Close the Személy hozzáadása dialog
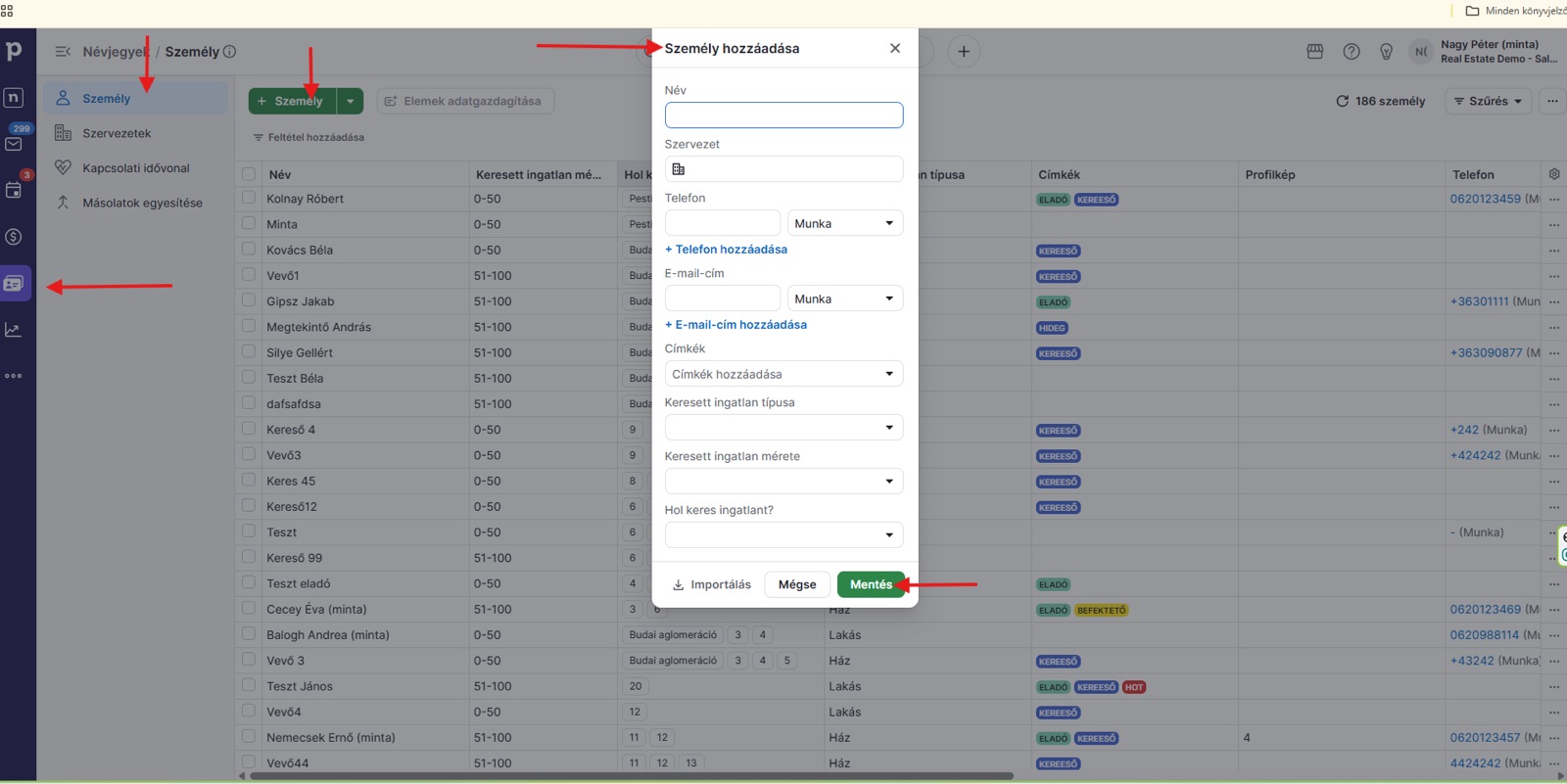 pos(895,48)
